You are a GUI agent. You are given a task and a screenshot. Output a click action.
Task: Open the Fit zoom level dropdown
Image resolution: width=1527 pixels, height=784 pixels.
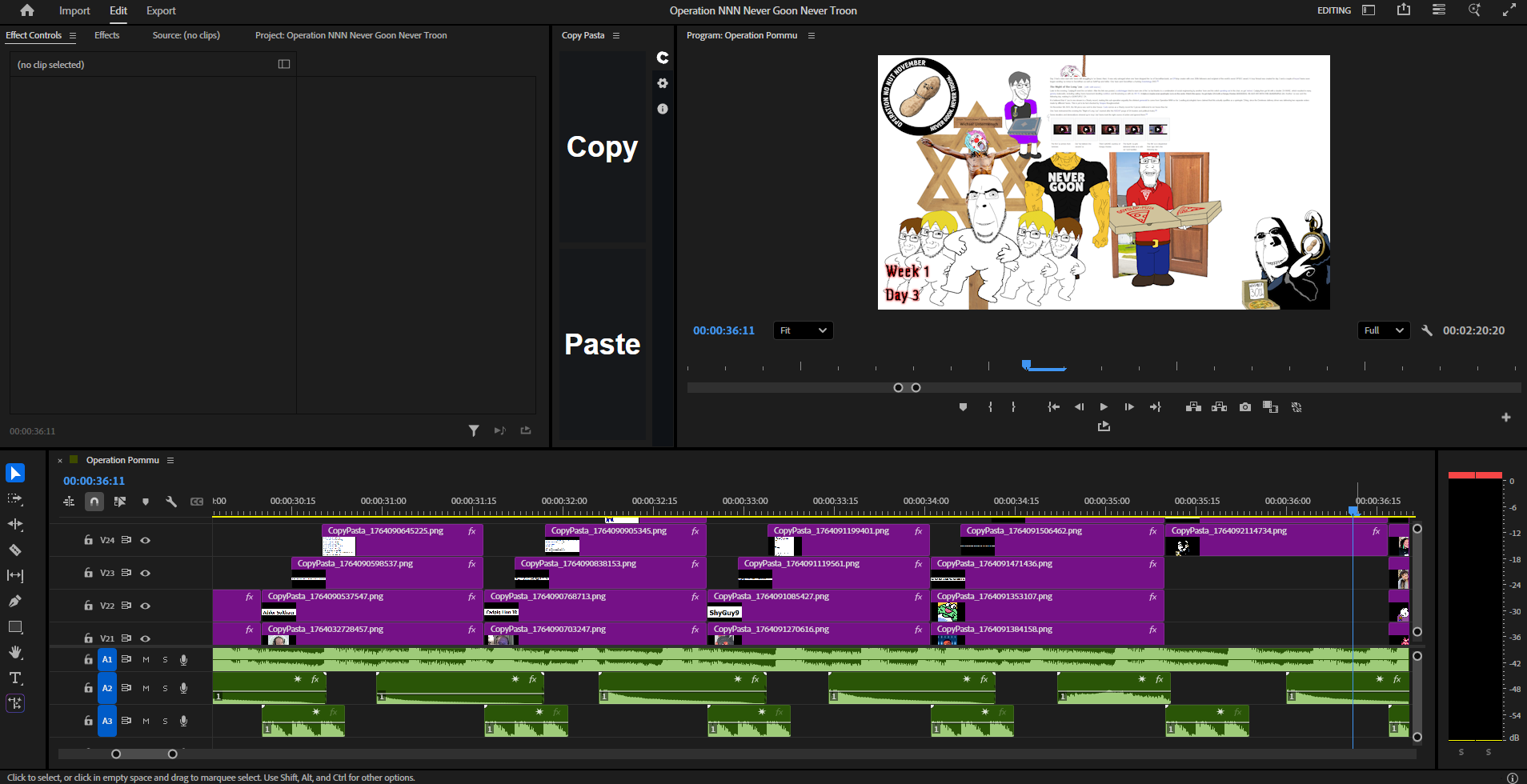[x=803, y=330]
